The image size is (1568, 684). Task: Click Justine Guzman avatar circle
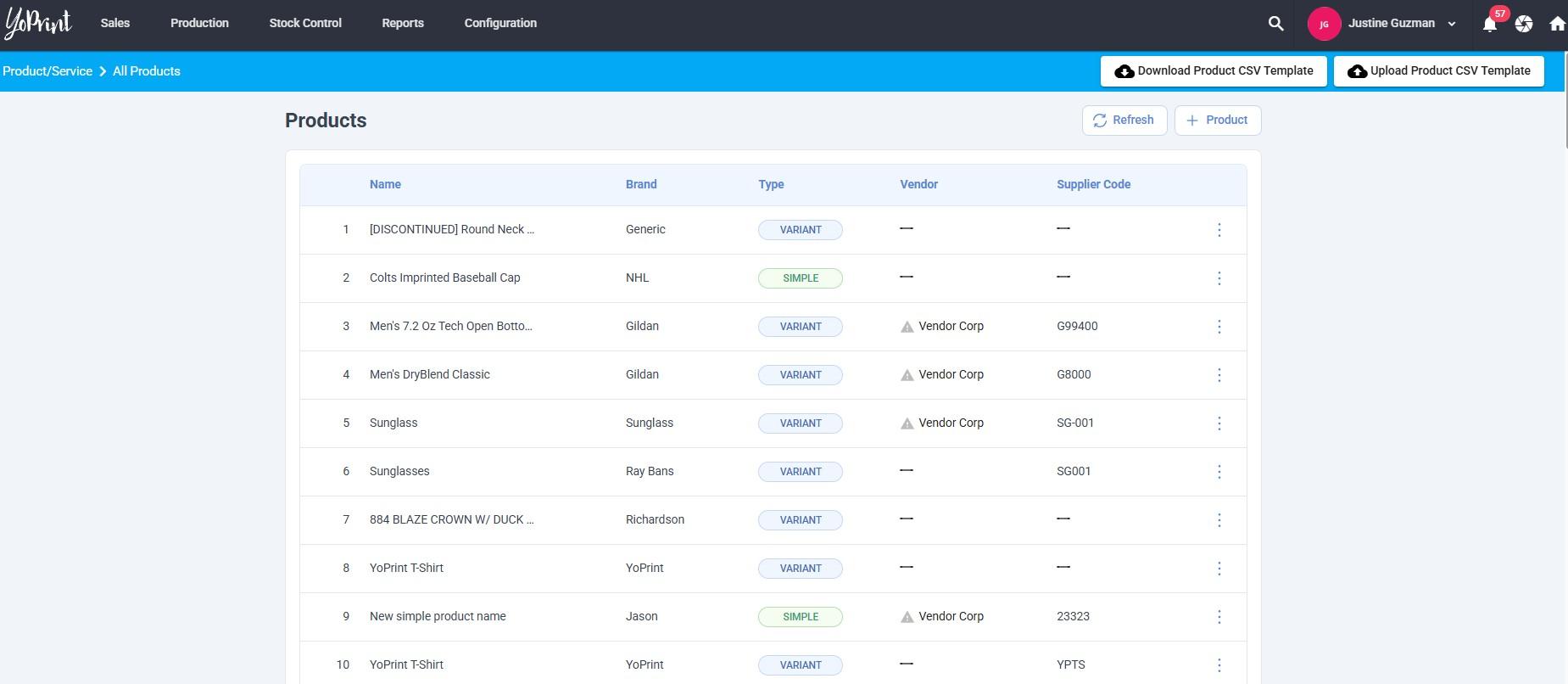[1323, 24]
